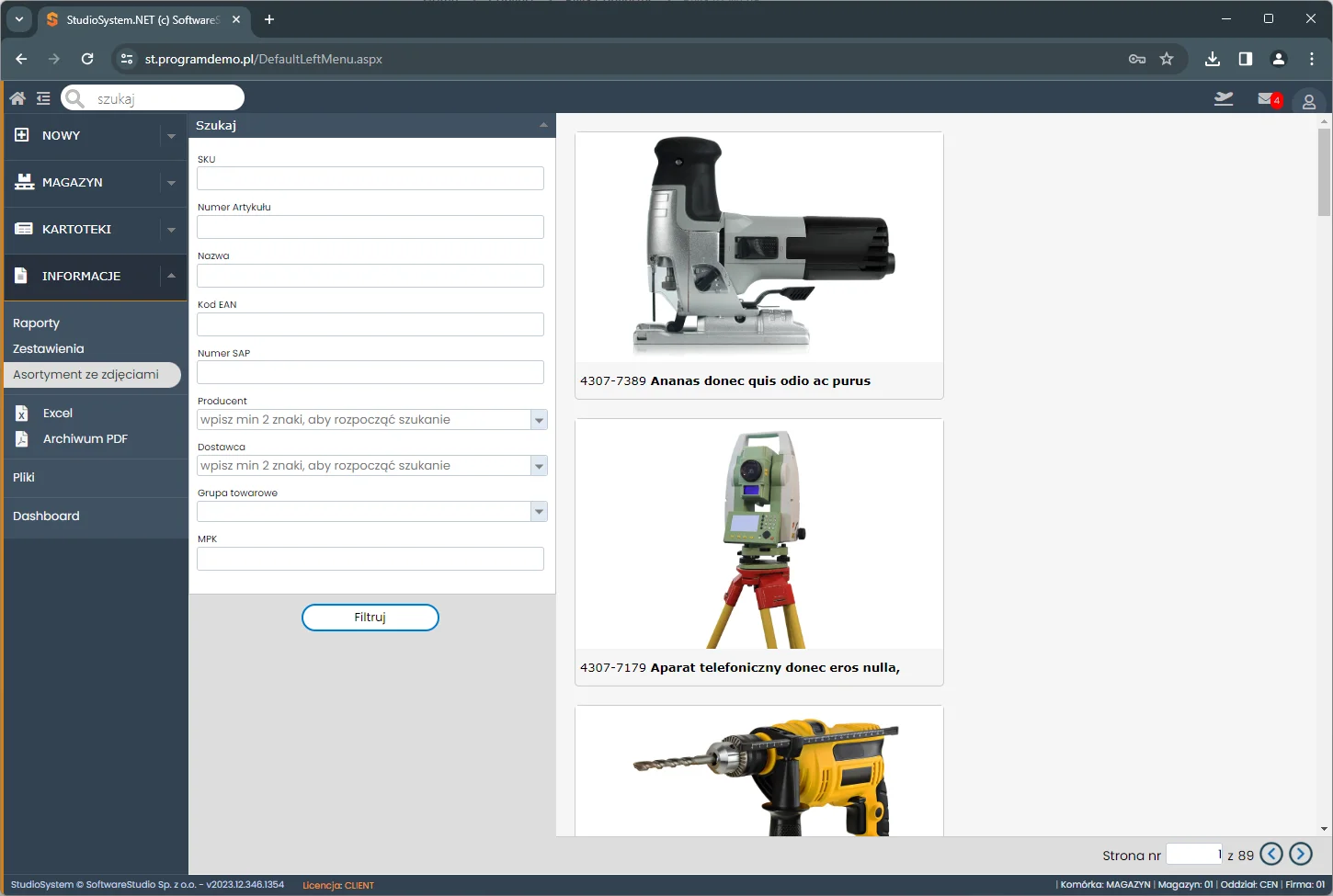Open Archiwum PDF link
Screen dimensions: 1333x896
tap(85, 439)
